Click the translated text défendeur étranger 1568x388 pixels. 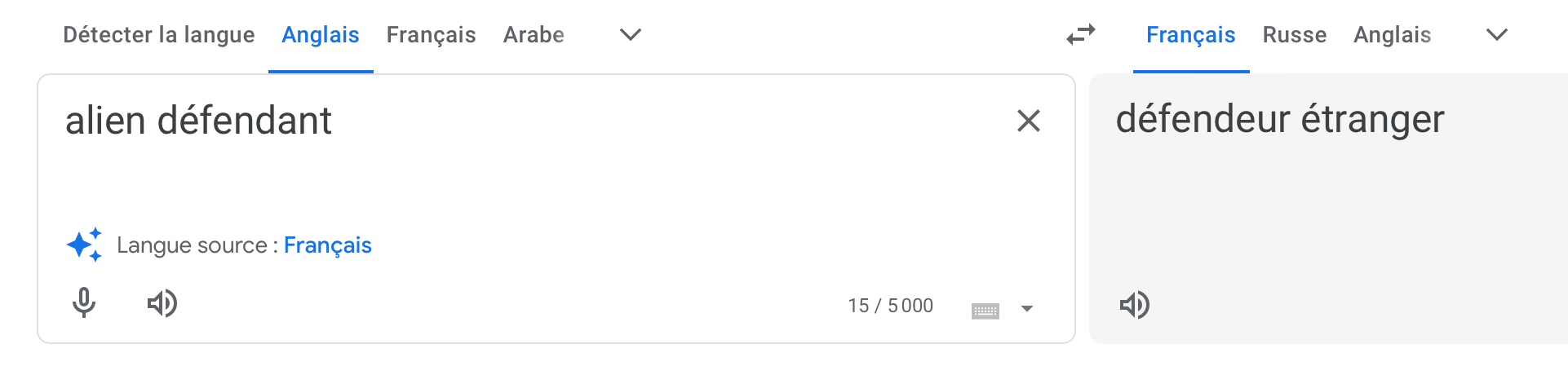1279,120
